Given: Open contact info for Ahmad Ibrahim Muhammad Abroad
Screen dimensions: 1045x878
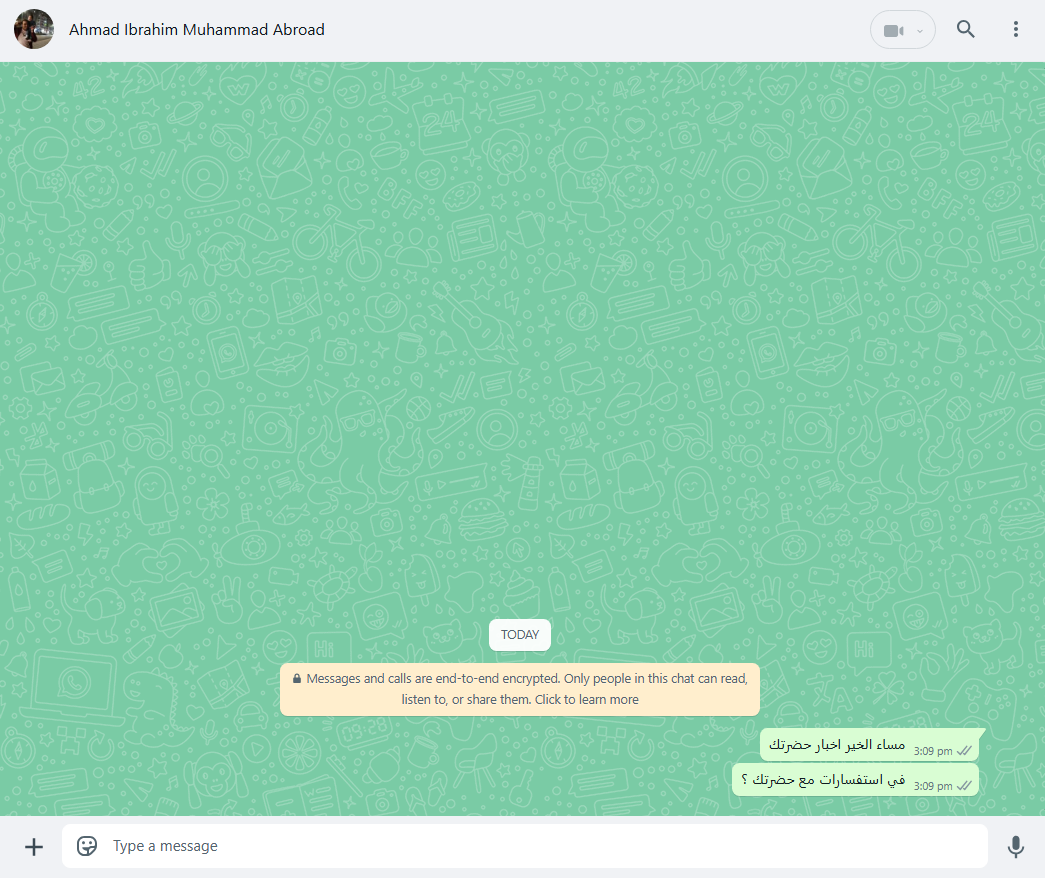Looking at the screenshot, I should [197, 30].
